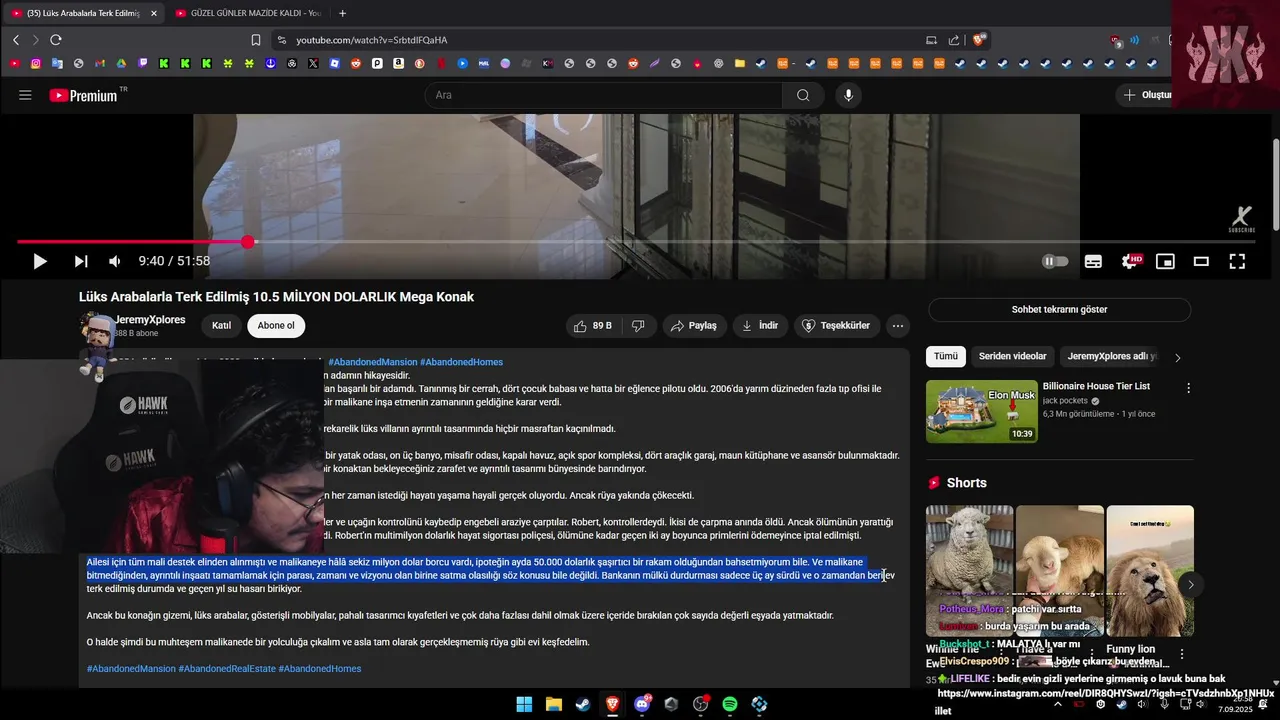Click the İndir download button

pyautogui.click(x=760, y=326)
